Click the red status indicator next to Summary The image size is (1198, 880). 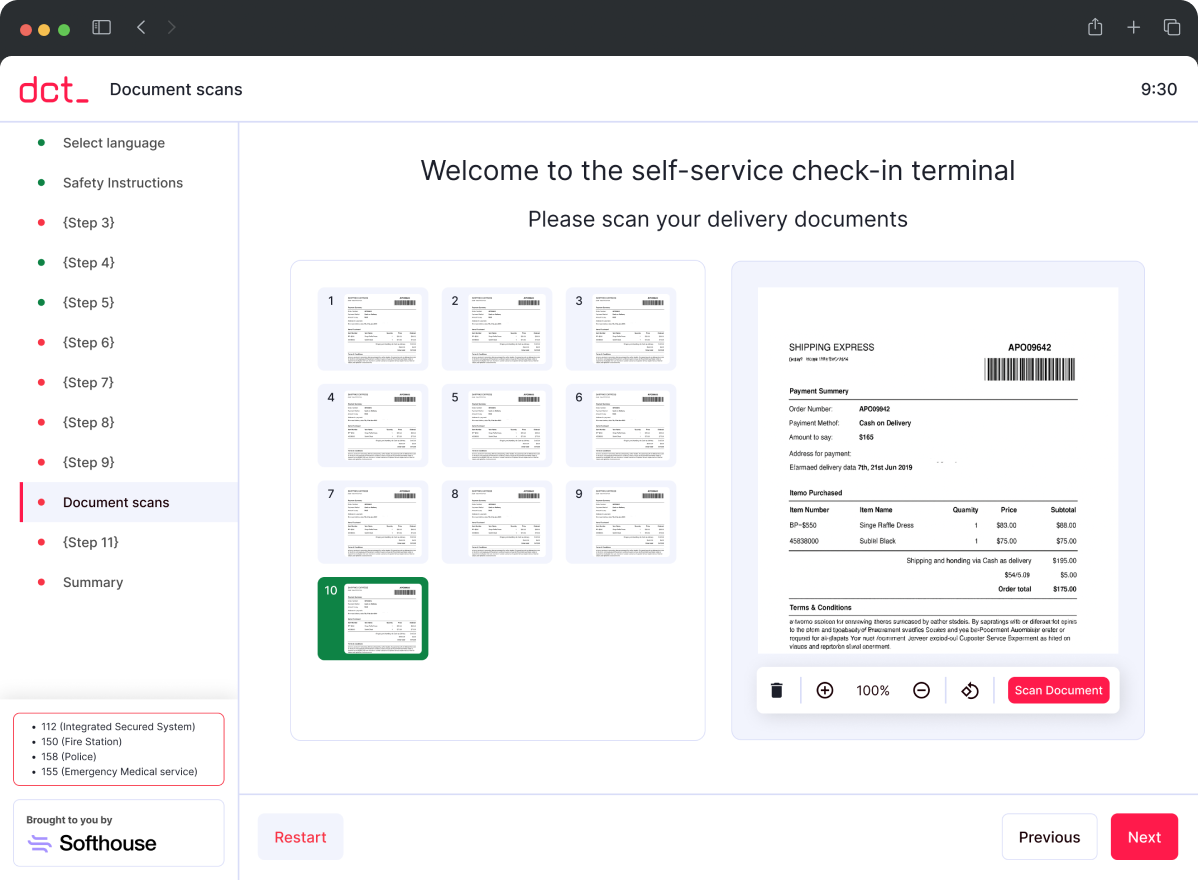coord(41,582)
